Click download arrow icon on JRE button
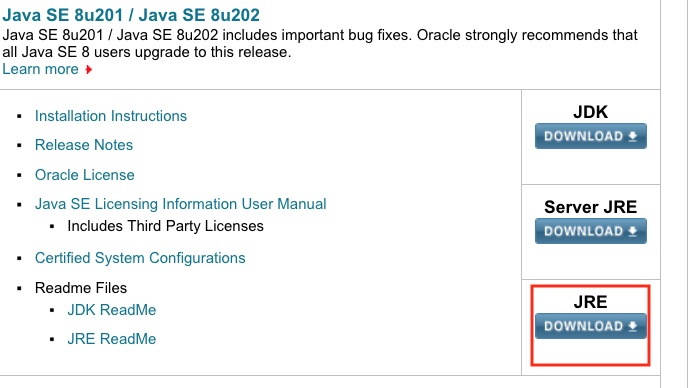 point(633,326)
